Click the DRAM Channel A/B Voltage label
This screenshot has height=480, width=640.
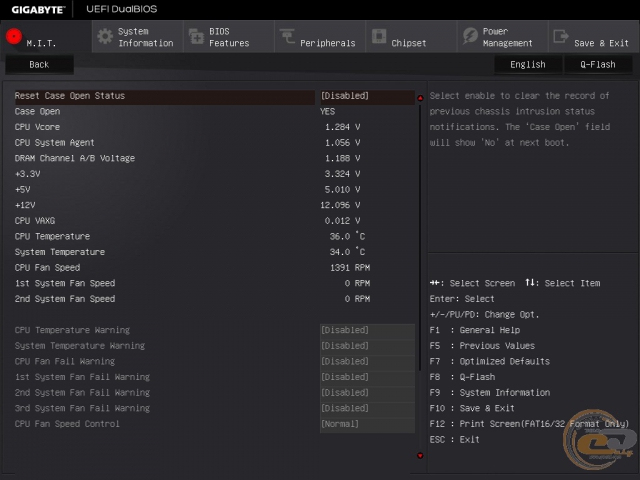75,158
